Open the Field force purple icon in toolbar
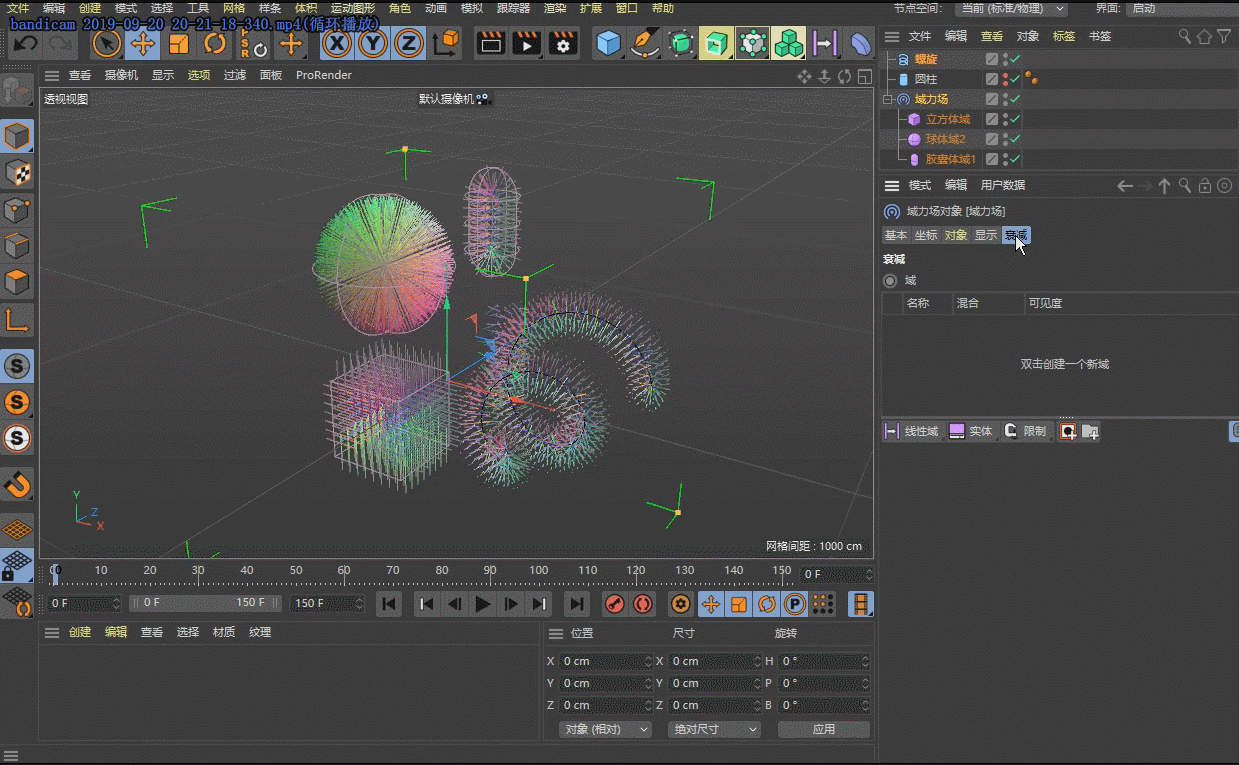The width and height of the screenshot is (1239, 765). point(826,44)
